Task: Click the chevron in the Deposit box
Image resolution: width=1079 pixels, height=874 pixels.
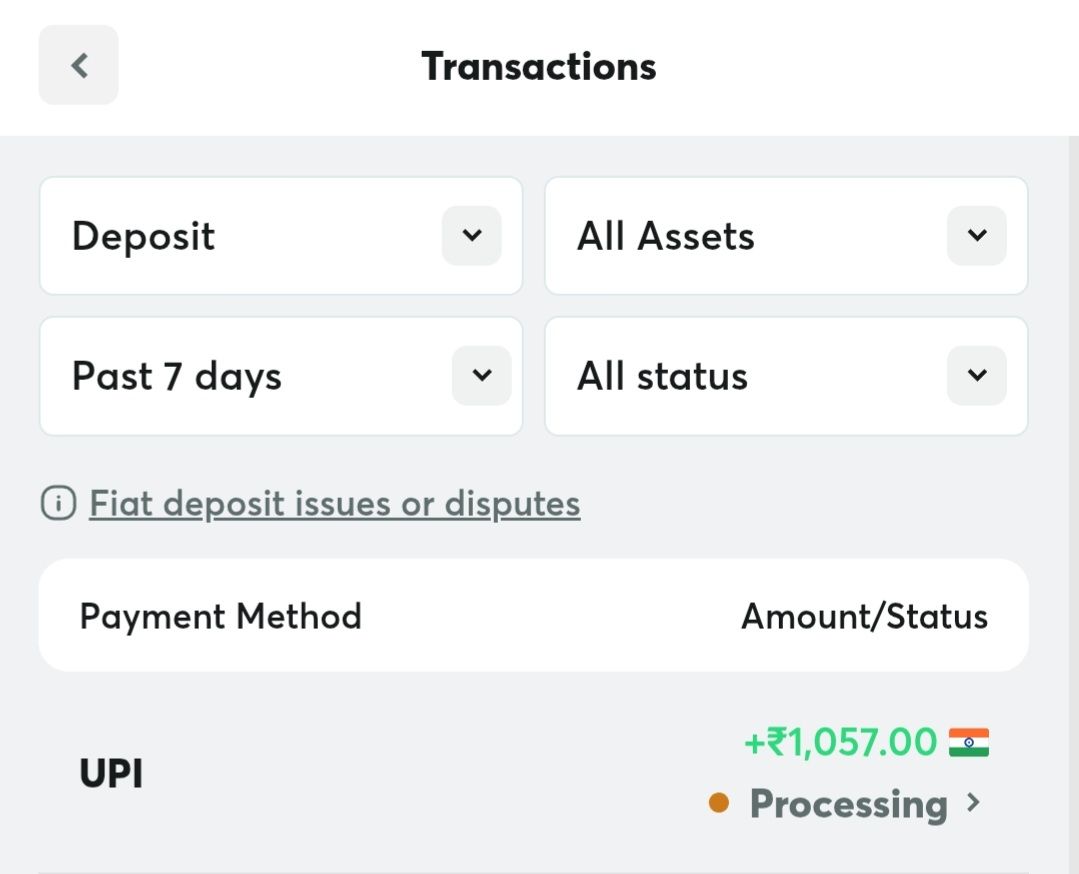Action: tap(471, 235)
